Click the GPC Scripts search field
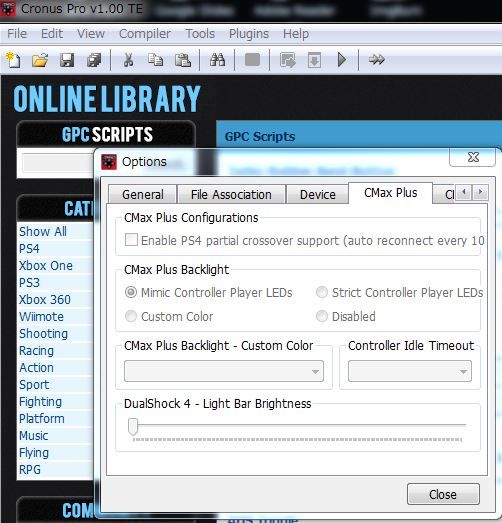Viewport: 502px width, 523px height. [x=59, y=163]
